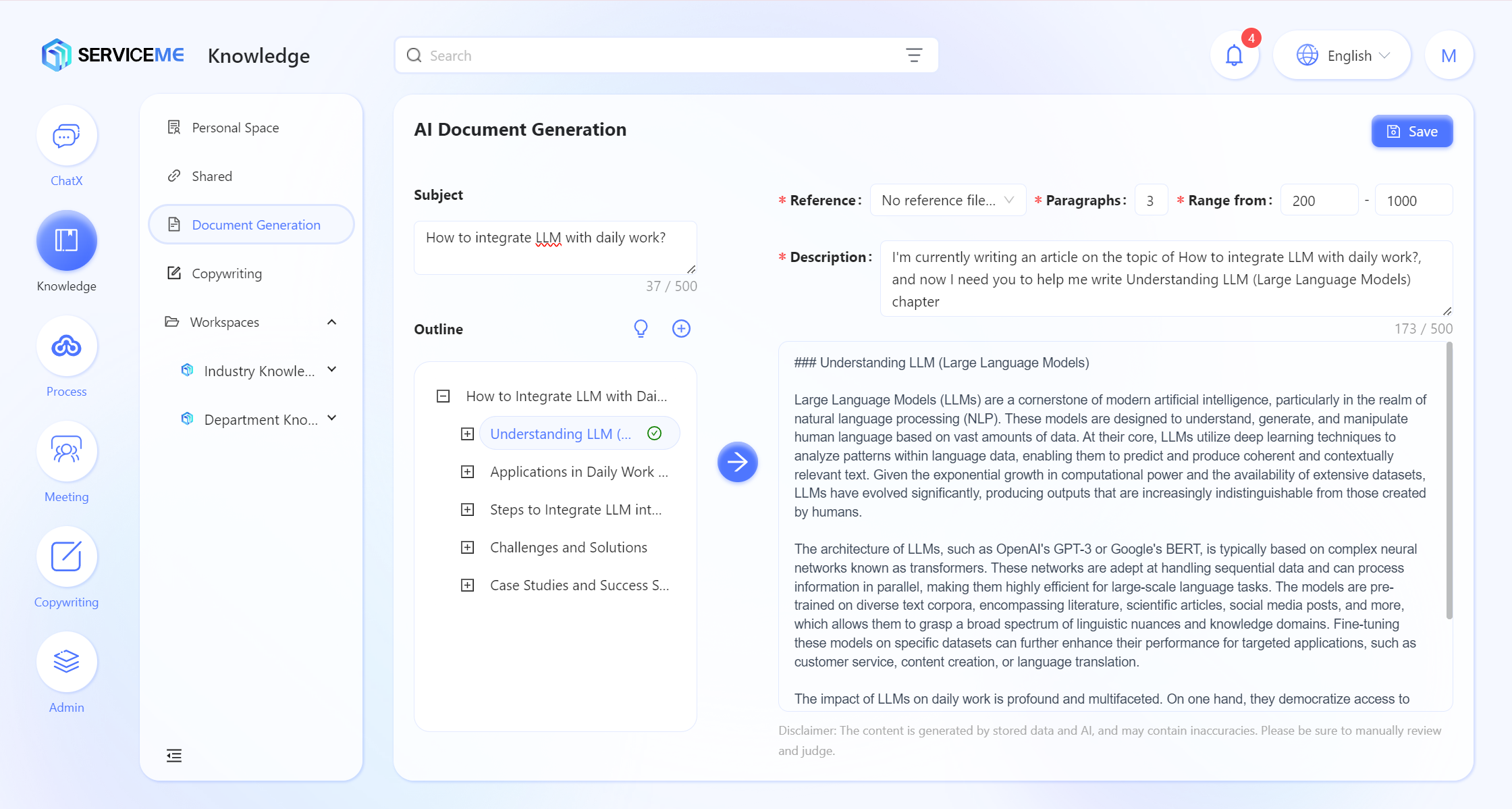Select Case Studies and Success entry
This screenshot has width=1512, height=809.
[x=579, y=585]
